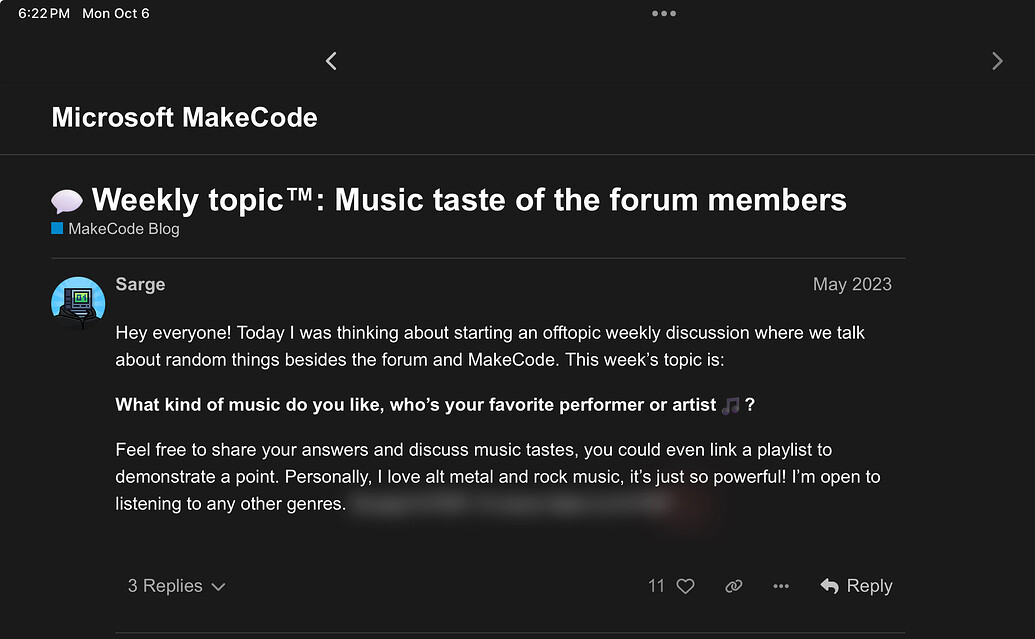
Task: Navigate forward using the right chevron
Action: tap(997, 61)
